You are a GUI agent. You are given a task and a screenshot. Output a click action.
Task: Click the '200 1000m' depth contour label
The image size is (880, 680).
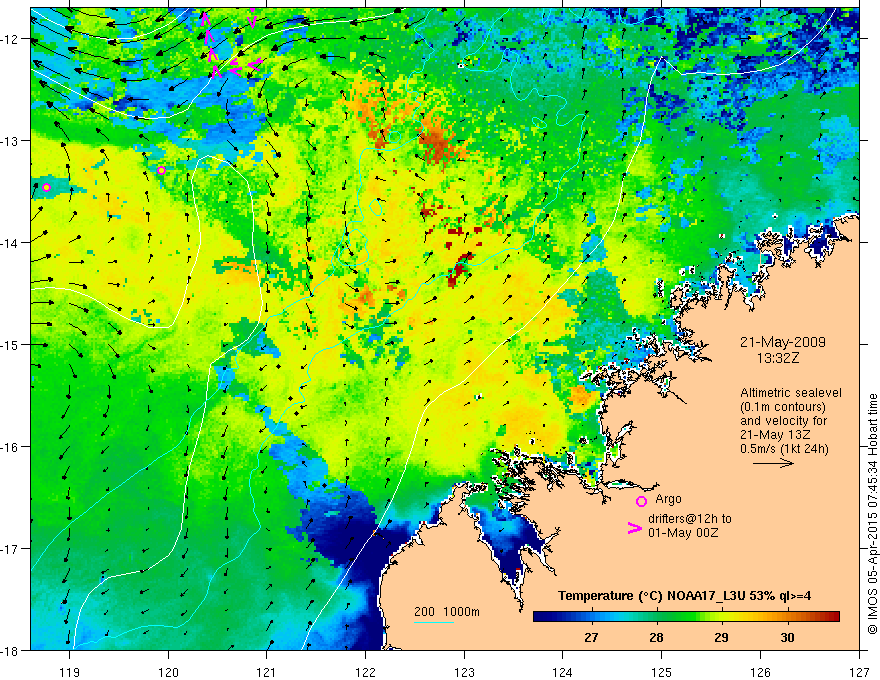(x=447, y=612)
